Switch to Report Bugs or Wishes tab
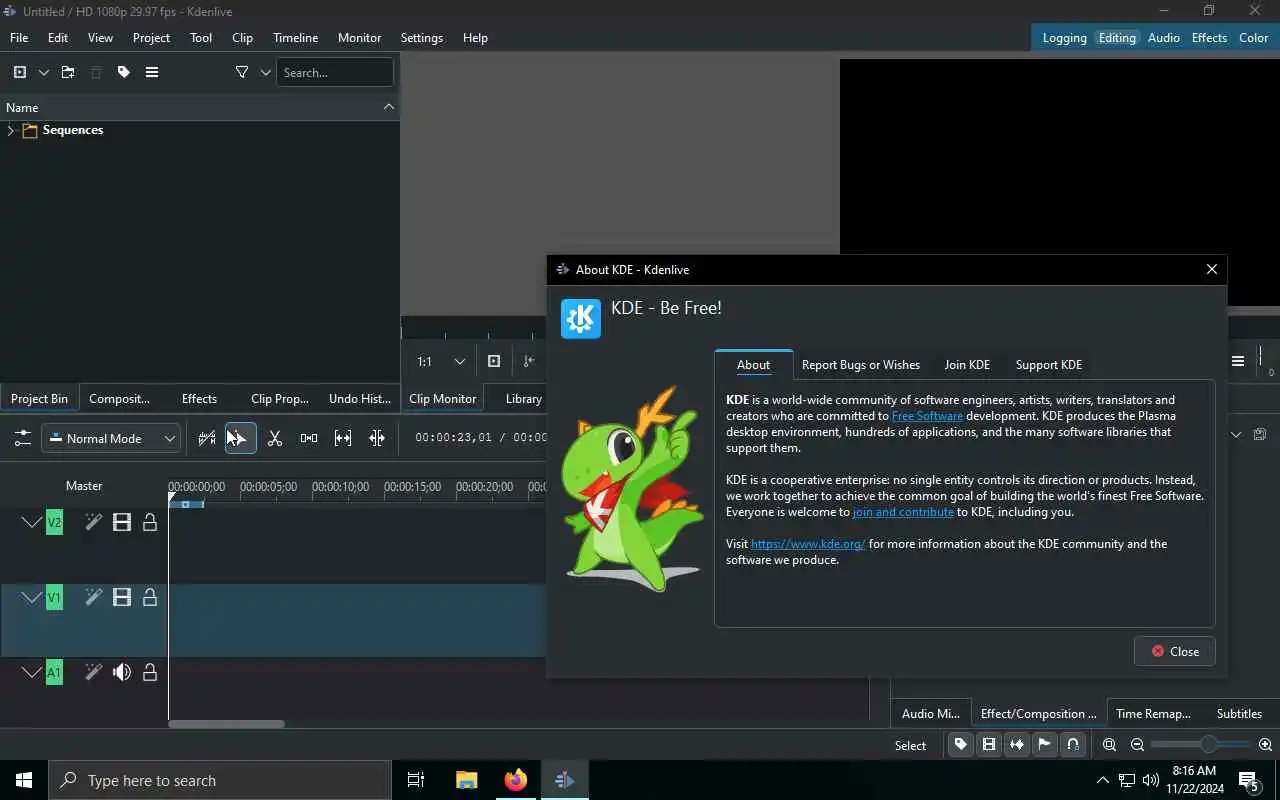 (x=861, y=365)
